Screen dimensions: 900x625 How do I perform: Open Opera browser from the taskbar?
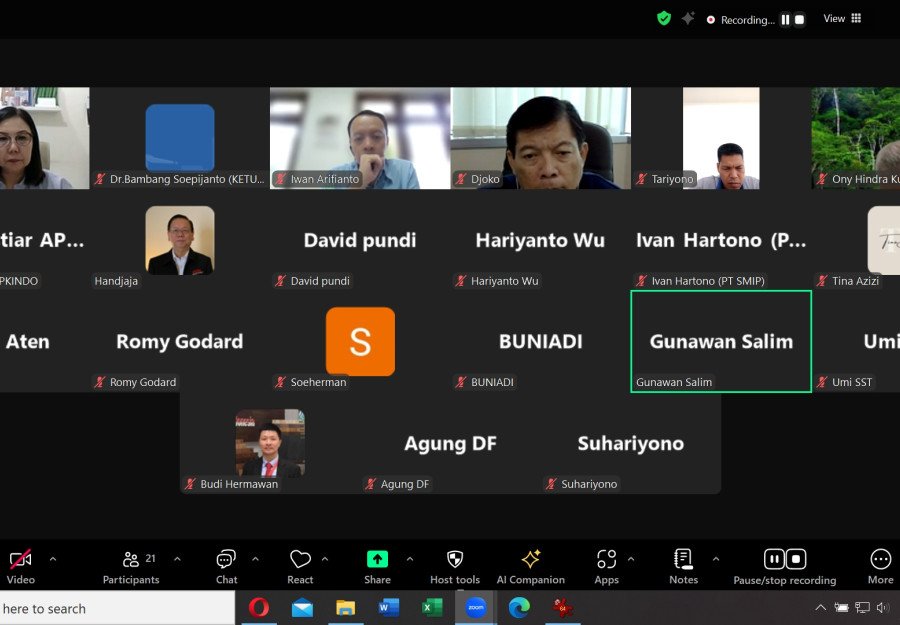pyautogui.click(x=258, y=607)
